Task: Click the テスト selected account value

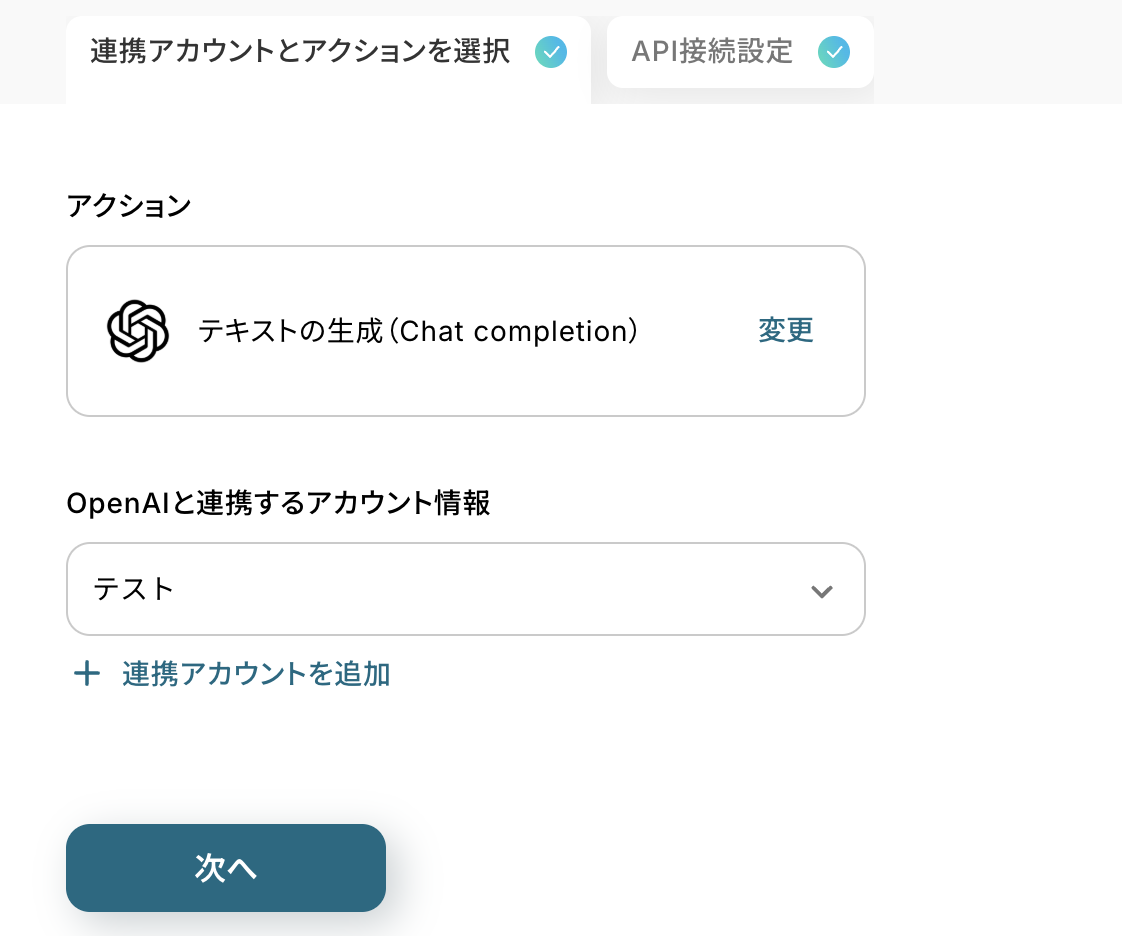Action: [134, 589]
